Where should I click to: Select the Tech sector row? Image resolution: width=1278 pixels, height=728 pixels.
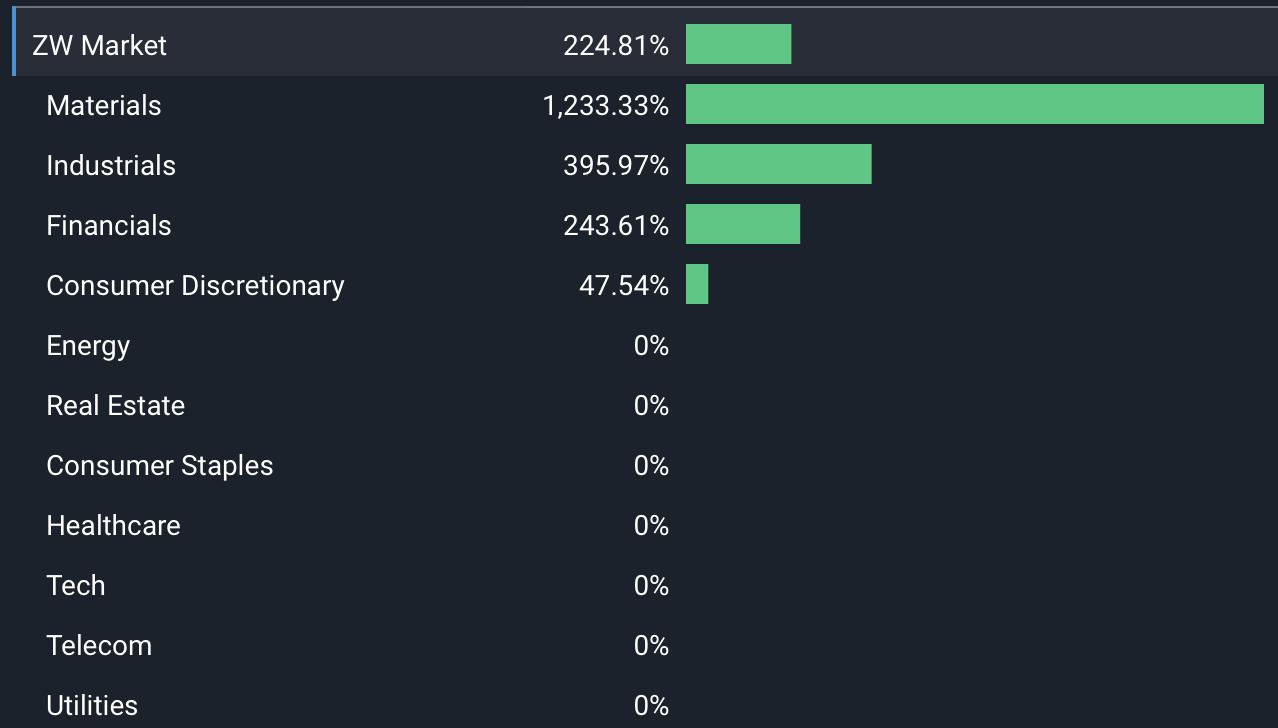point(75,585)
